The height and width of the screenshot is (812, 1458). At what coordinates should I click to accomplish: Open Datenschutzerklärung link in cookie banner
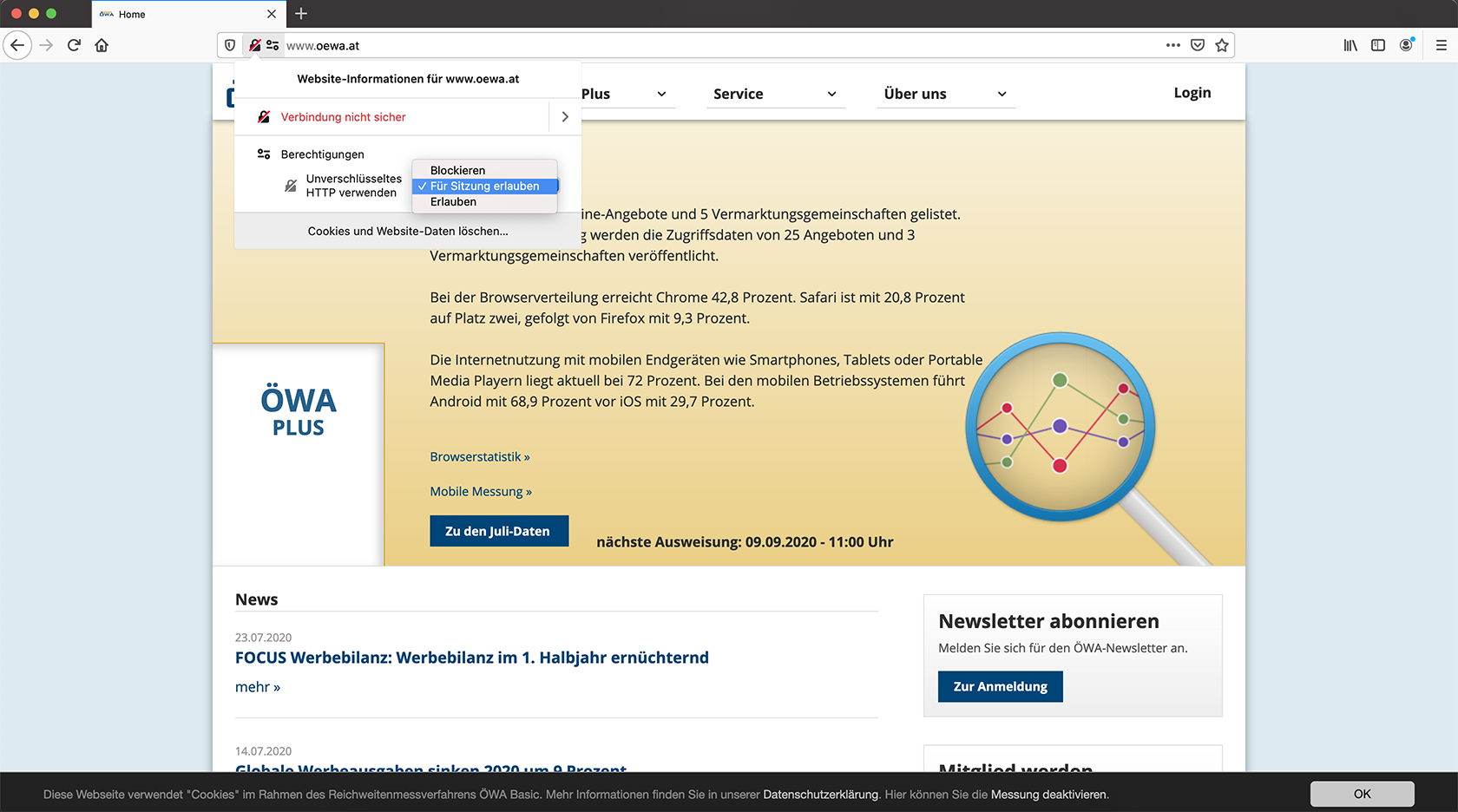click(820, 794)
